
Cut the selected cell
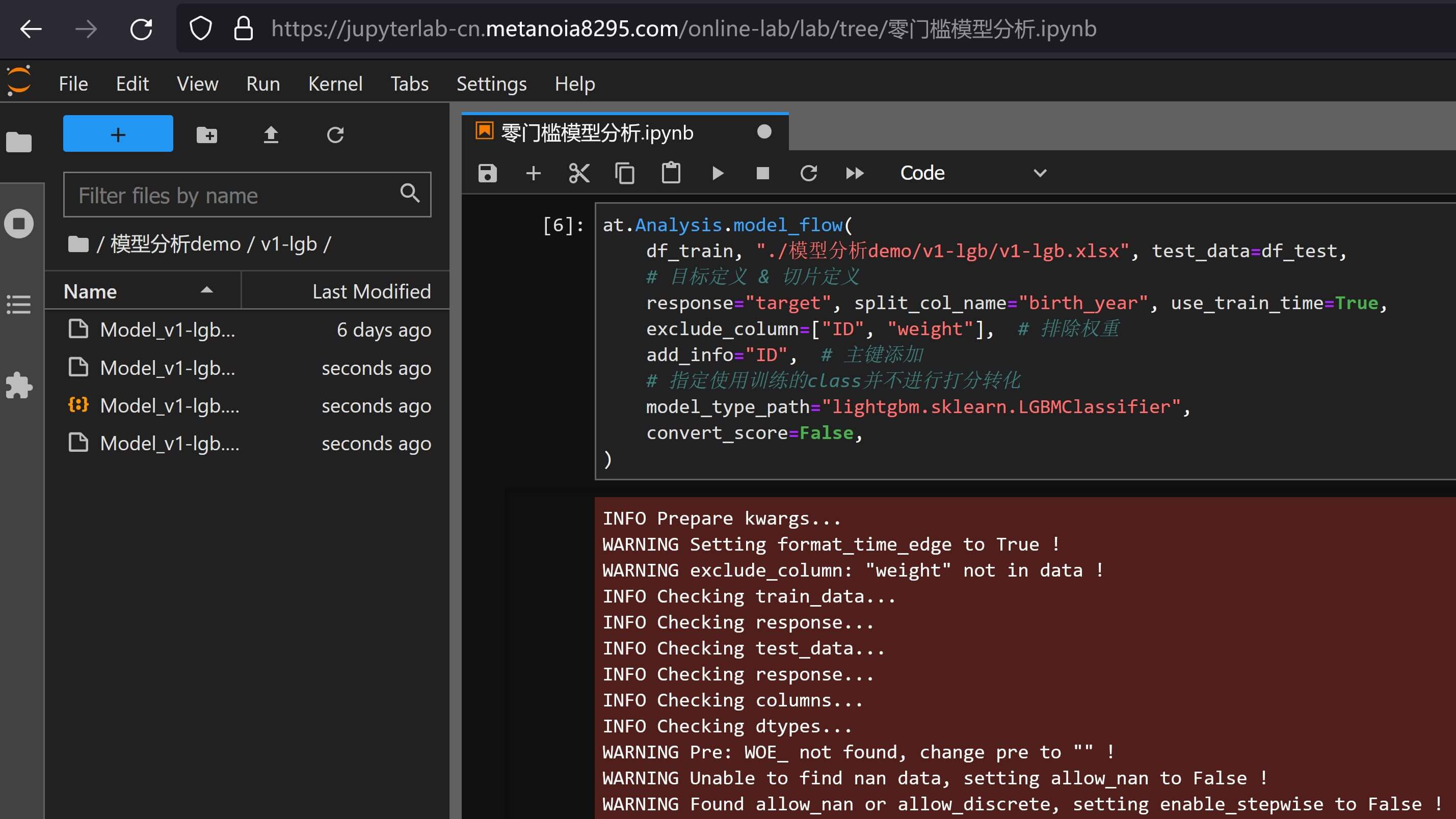579,173
